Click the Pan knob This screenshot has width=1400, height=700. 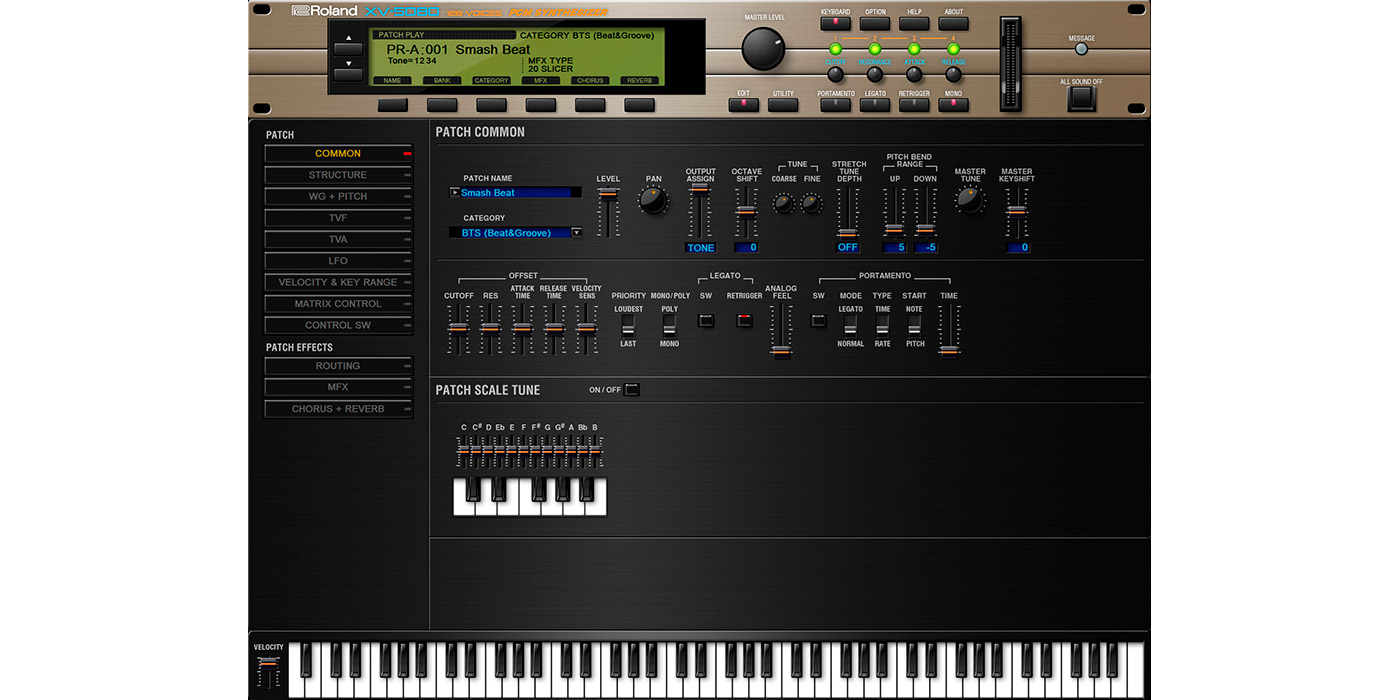(653, 200)
